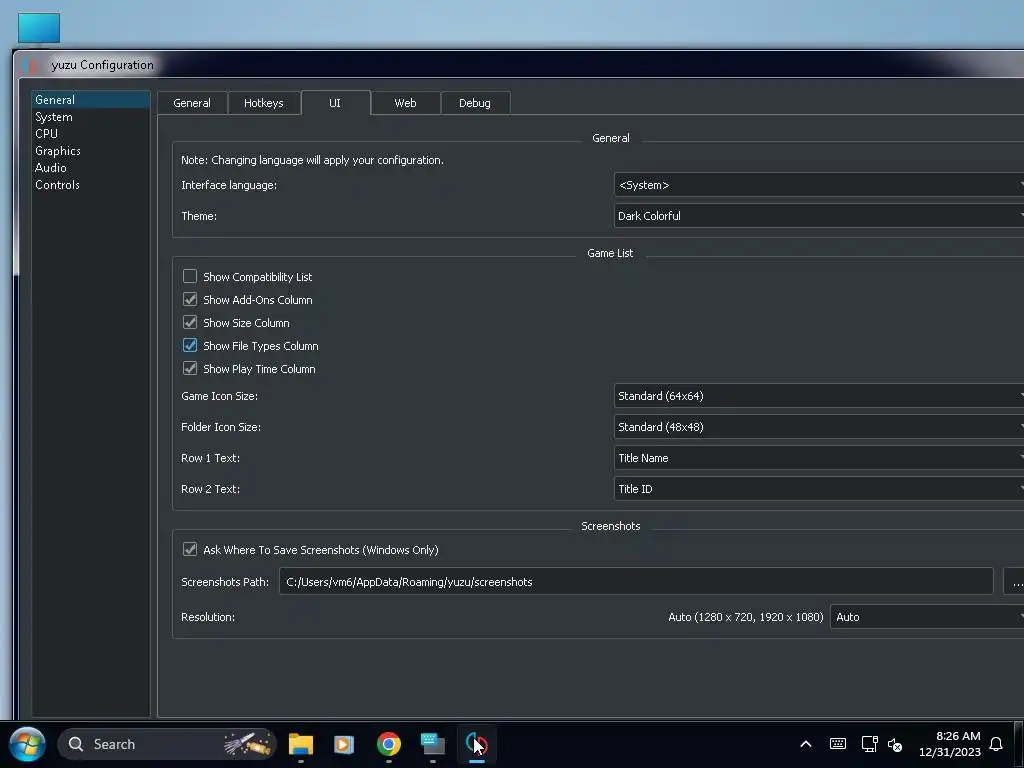This screenshot has height=768, width=1024.
Task: Open the yuzu emulator taskbar icon
Action: pos(476,744)
